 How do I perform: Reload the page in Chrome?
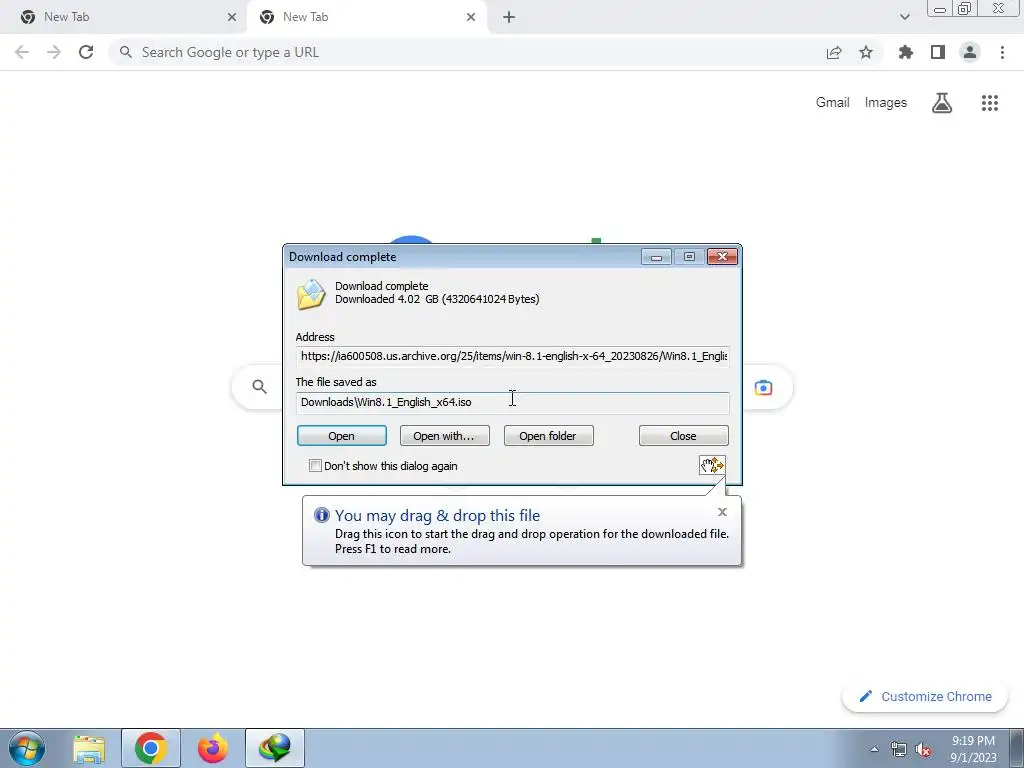pos(86,52)
